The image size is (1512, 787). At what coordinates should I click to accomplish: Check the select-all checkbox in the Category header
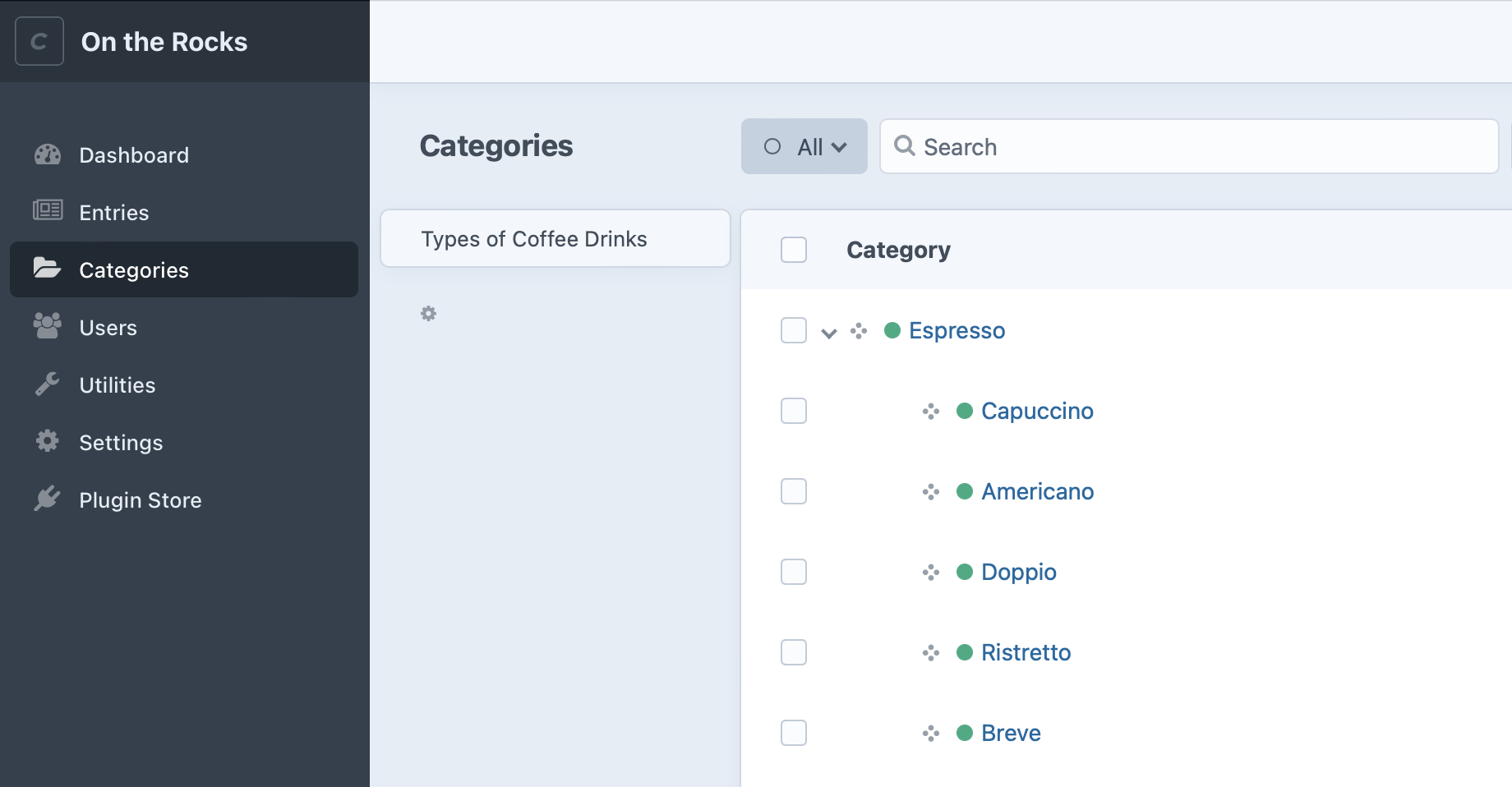click(x=793, y=250)
